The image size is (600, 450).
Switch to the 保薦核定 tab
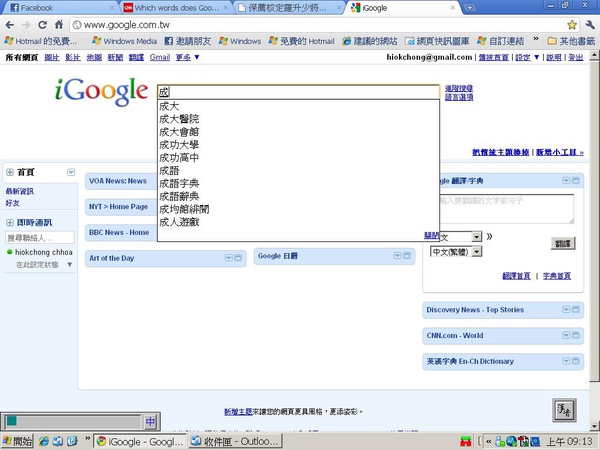click(287, 8)
